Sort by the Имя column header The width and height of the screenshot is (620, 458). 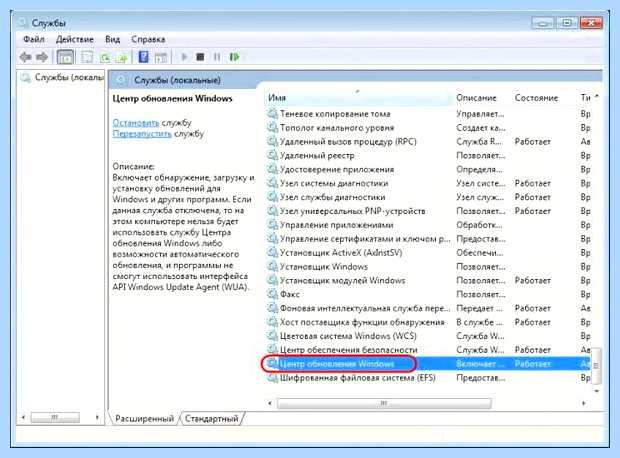point(358,98)
